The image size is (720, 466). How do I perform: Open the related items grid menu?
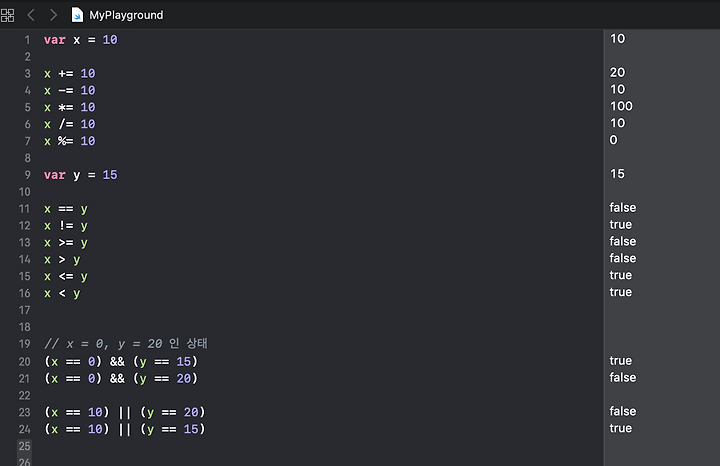pyautogui.click(x=7, y=15)
